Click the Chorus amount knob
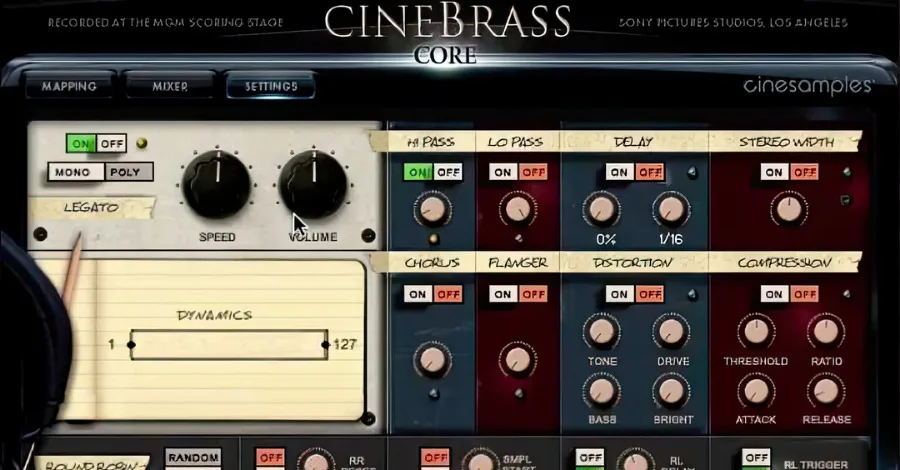 tap(432, 360)
